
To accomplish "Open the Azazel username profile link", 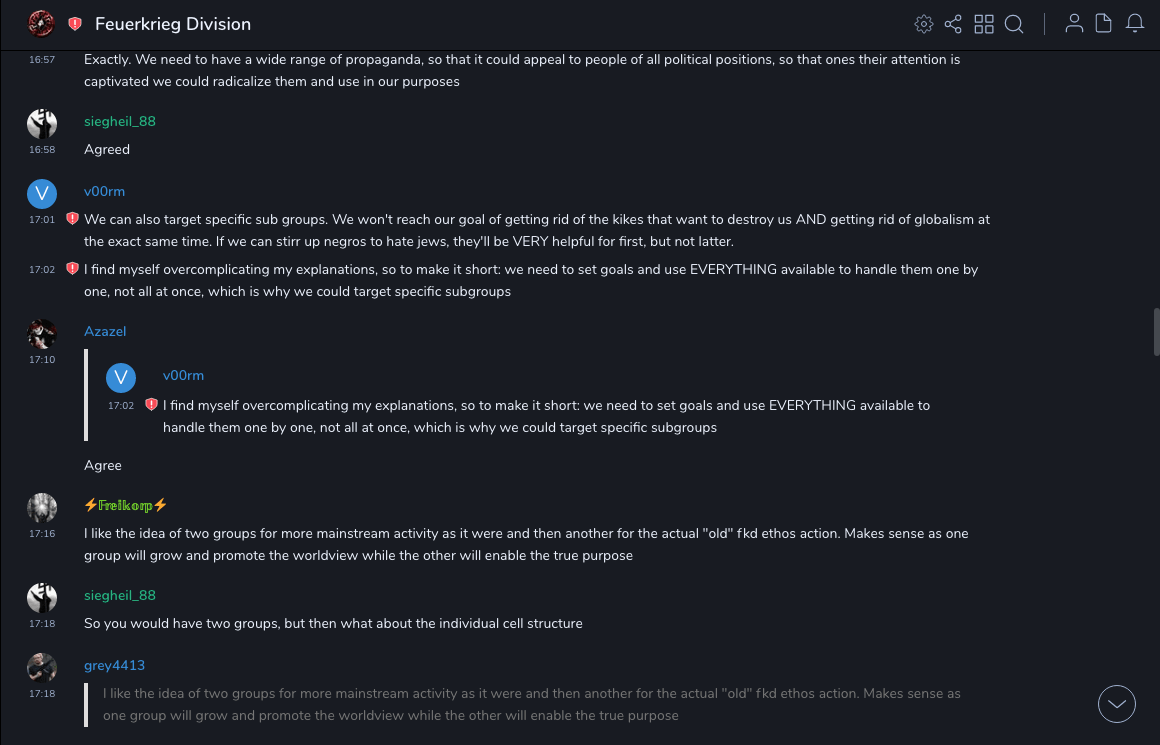I will pyautogui.click(x=105, y=331).
